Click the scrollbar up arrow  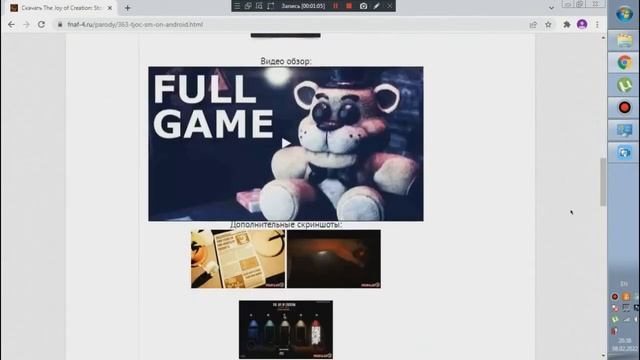click(x=603, y=38)
